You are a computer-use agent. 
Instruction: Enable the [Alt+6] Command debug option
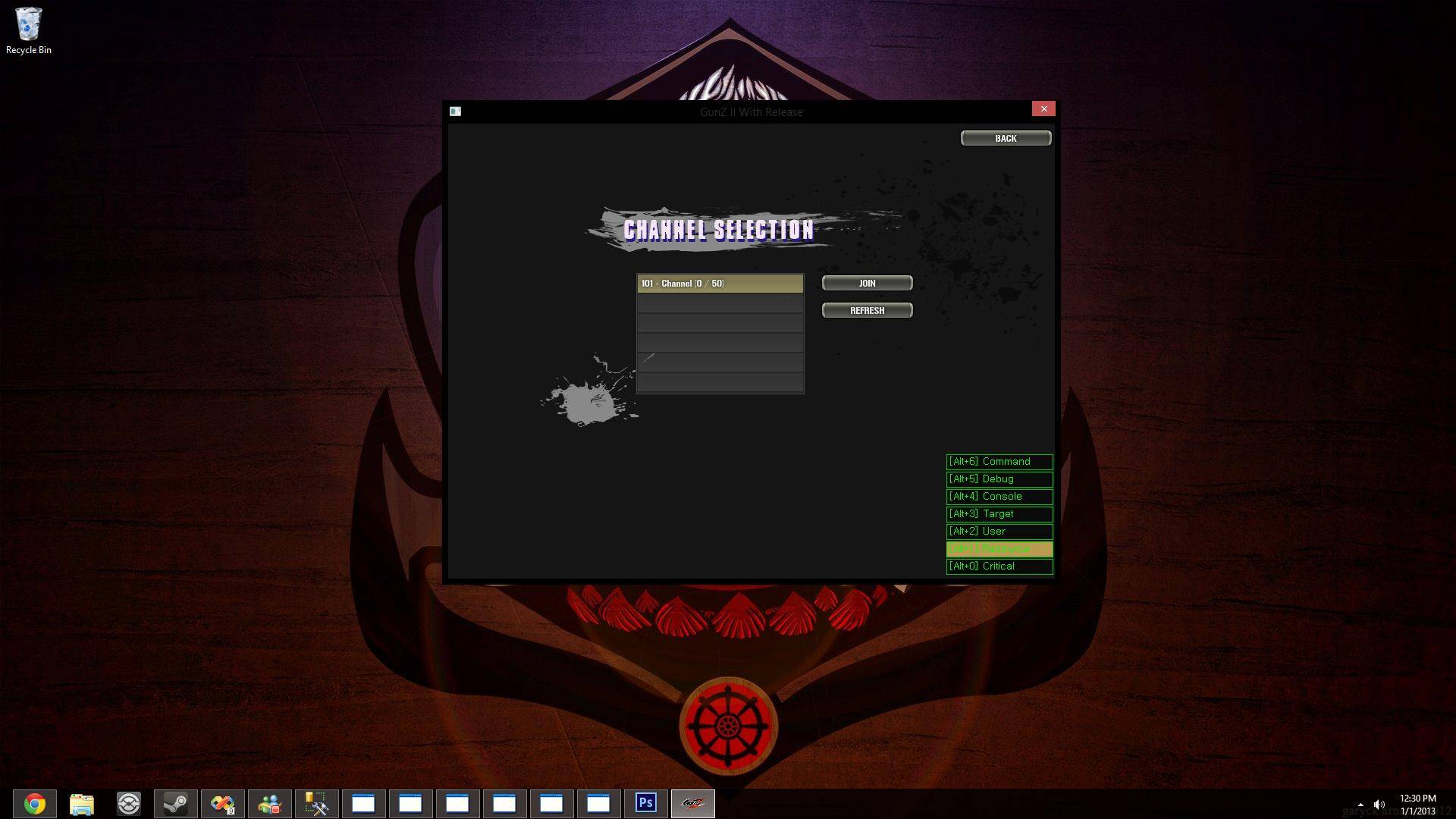click(x=999, y=461)
